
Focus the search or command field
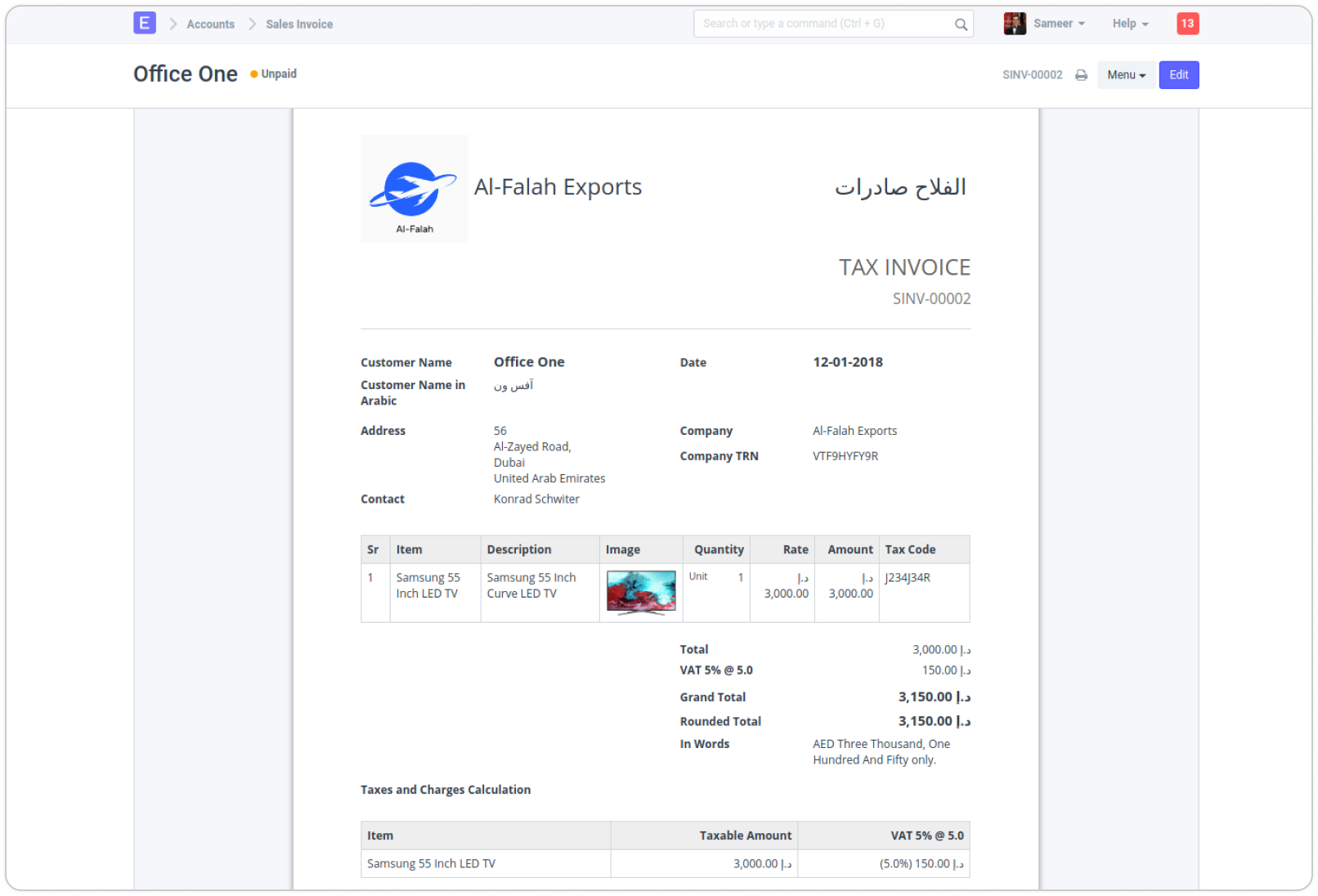click(x=833, y=24)
